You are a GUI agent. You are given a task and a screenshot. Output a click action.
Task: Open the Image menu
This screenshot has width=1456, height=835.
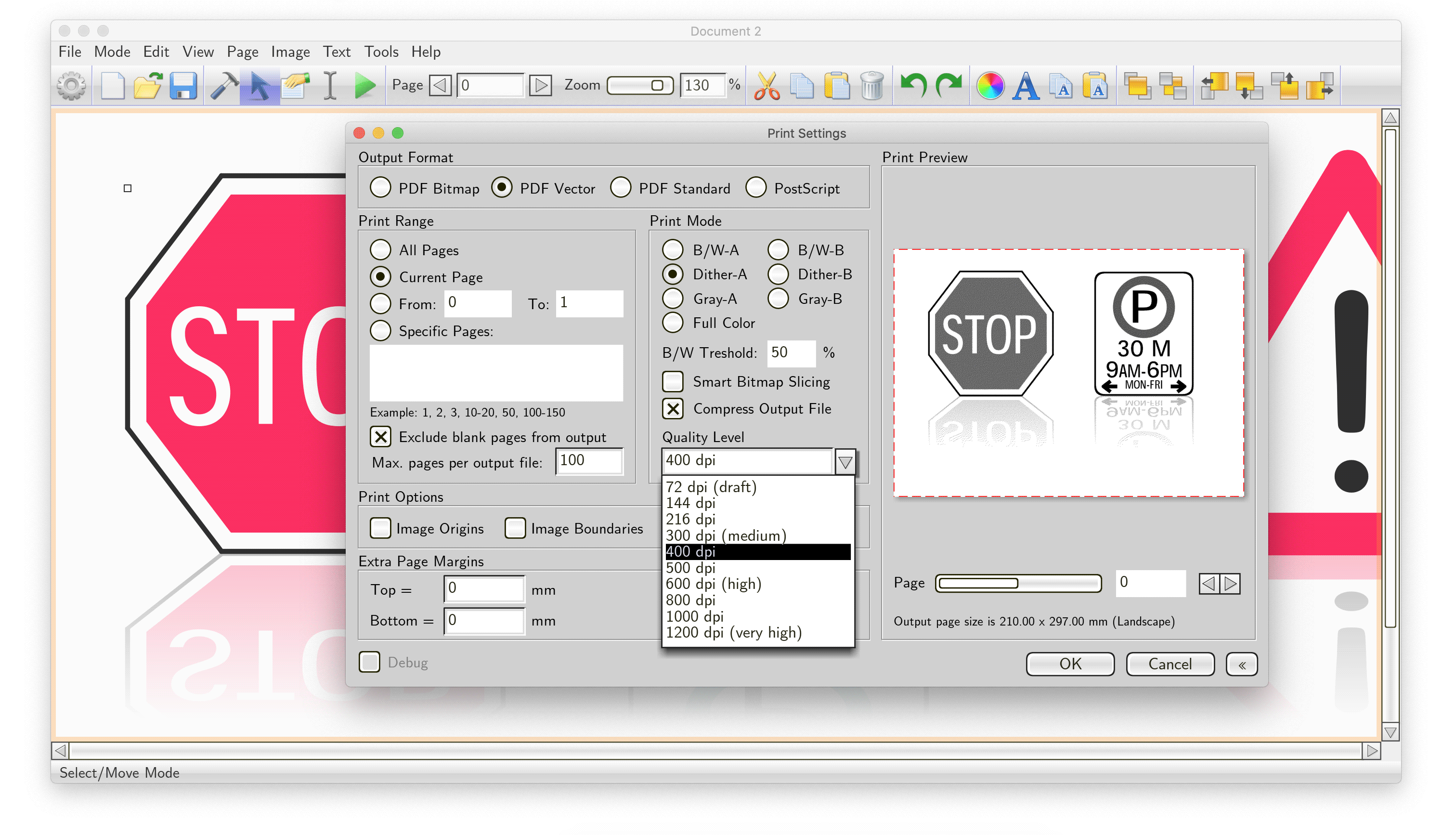tap(290, 52)
